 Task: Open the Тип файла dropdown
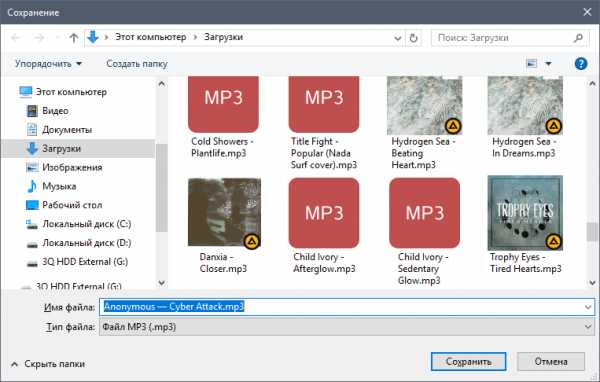tap(347, 327)
